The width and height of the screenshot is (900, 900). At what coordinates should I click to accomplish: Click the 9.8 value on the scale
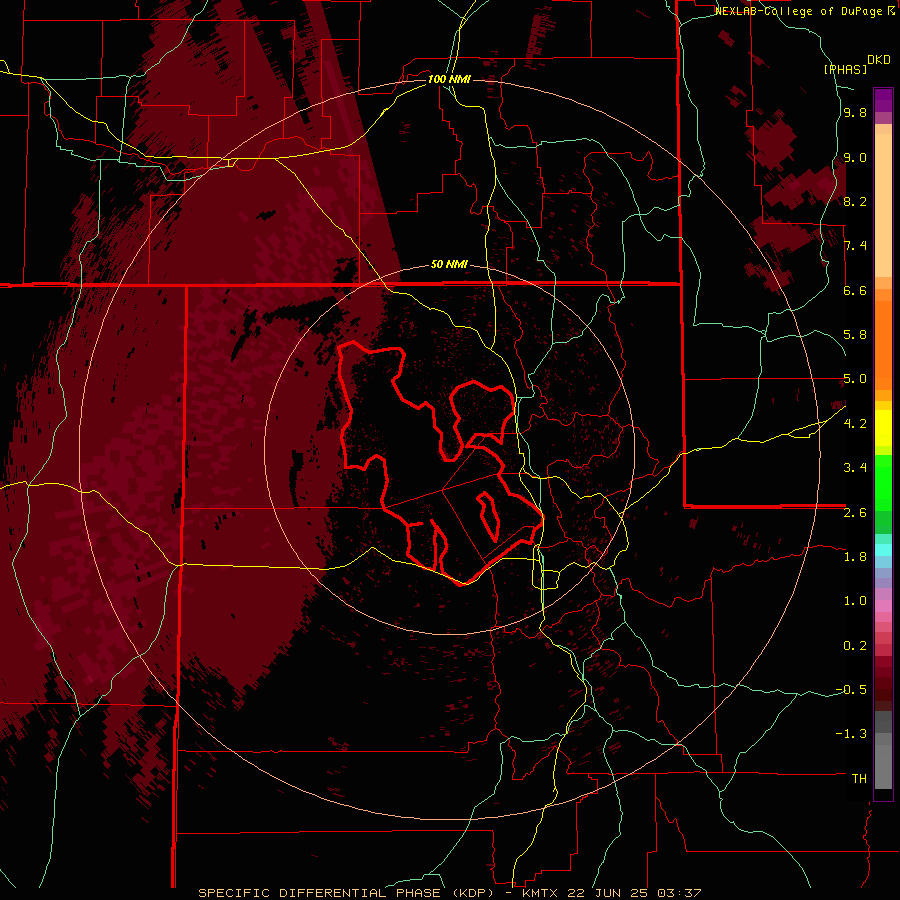point(855,112)
